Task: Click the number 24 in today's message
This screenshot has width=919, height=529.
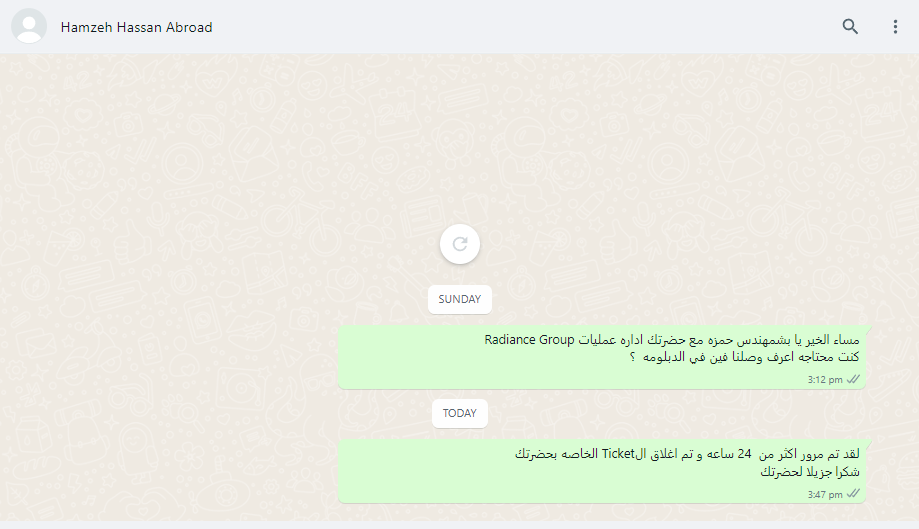Action: coord(744,454)
